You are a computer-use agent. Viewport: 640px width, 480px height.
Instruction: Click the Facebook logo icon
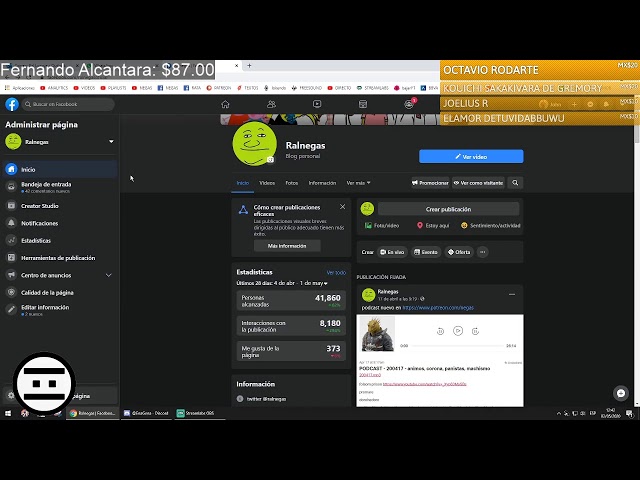click(12, 104)
